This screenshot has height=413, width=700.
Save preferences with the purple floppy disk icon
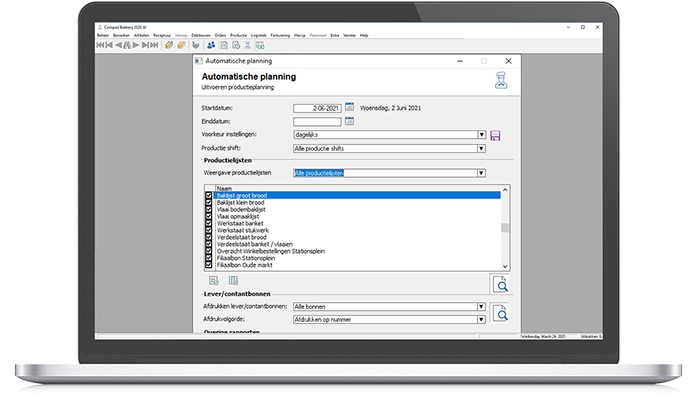click(495, 135)
